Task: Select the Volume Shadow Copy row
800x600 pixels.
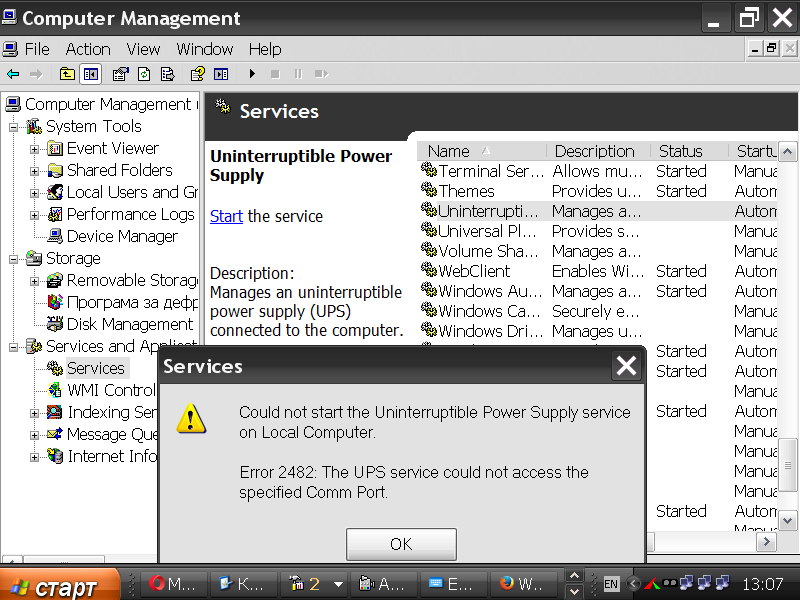Action: 598,251
